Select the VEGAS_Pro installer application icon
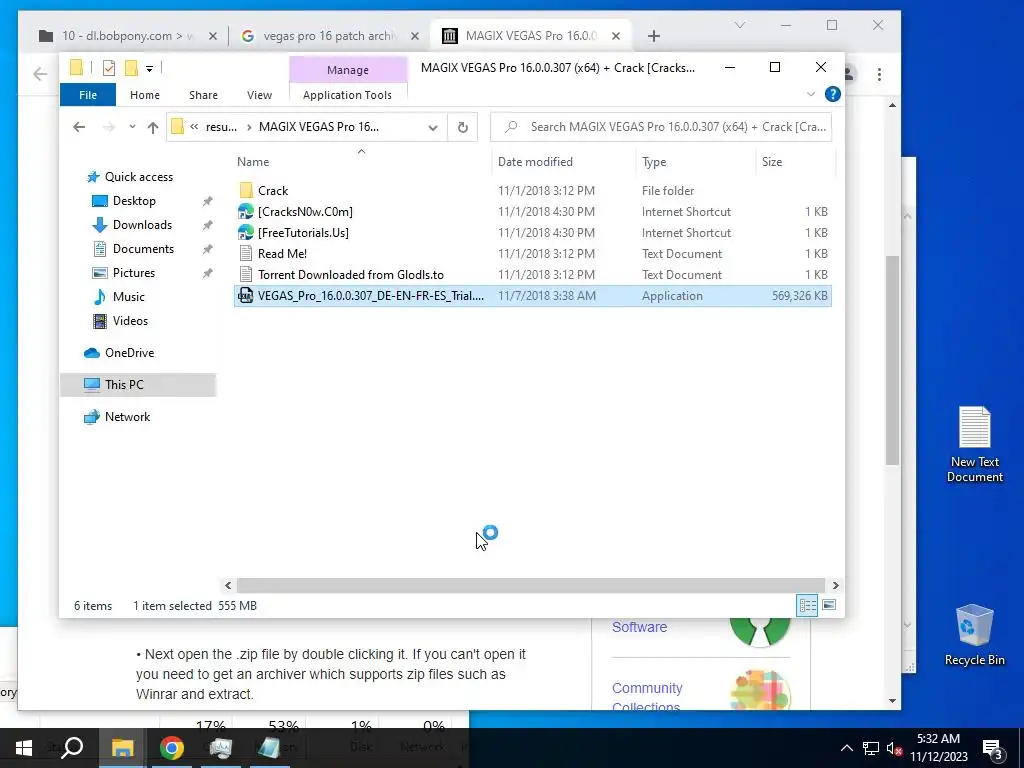Viewport: 1024px width, 768px height. (x=246, y=296)
